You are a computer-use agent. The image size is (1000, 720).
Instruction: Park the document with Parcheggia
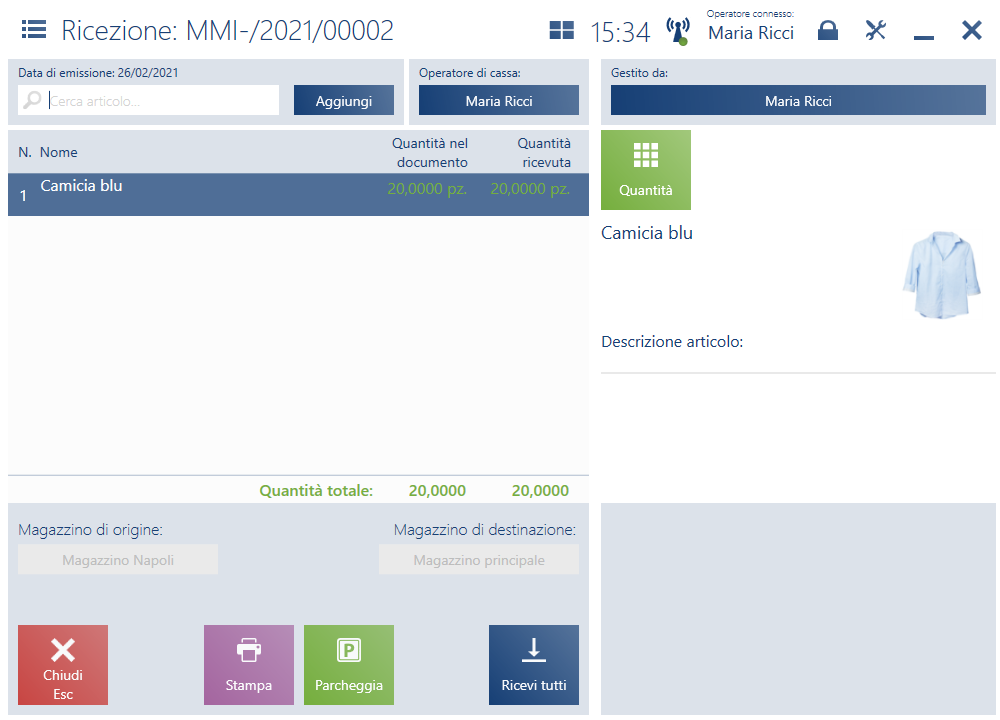349,665
